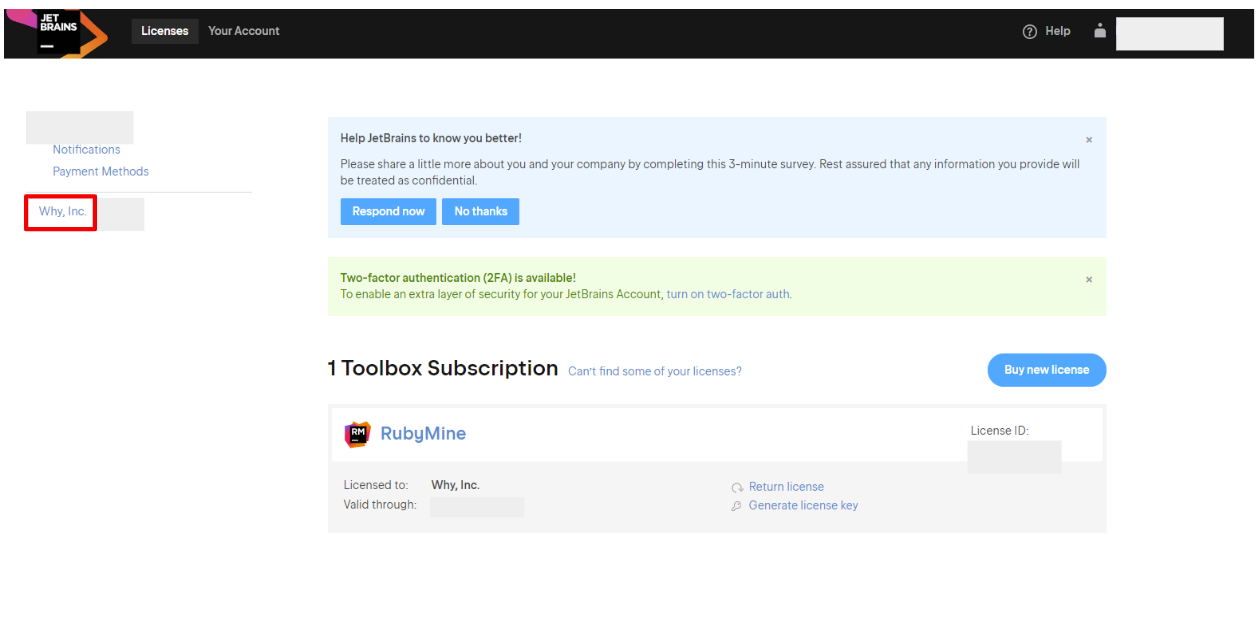Open the RubyMine product link
This screenshot has width=1259, height=644.
pos(423,433)
